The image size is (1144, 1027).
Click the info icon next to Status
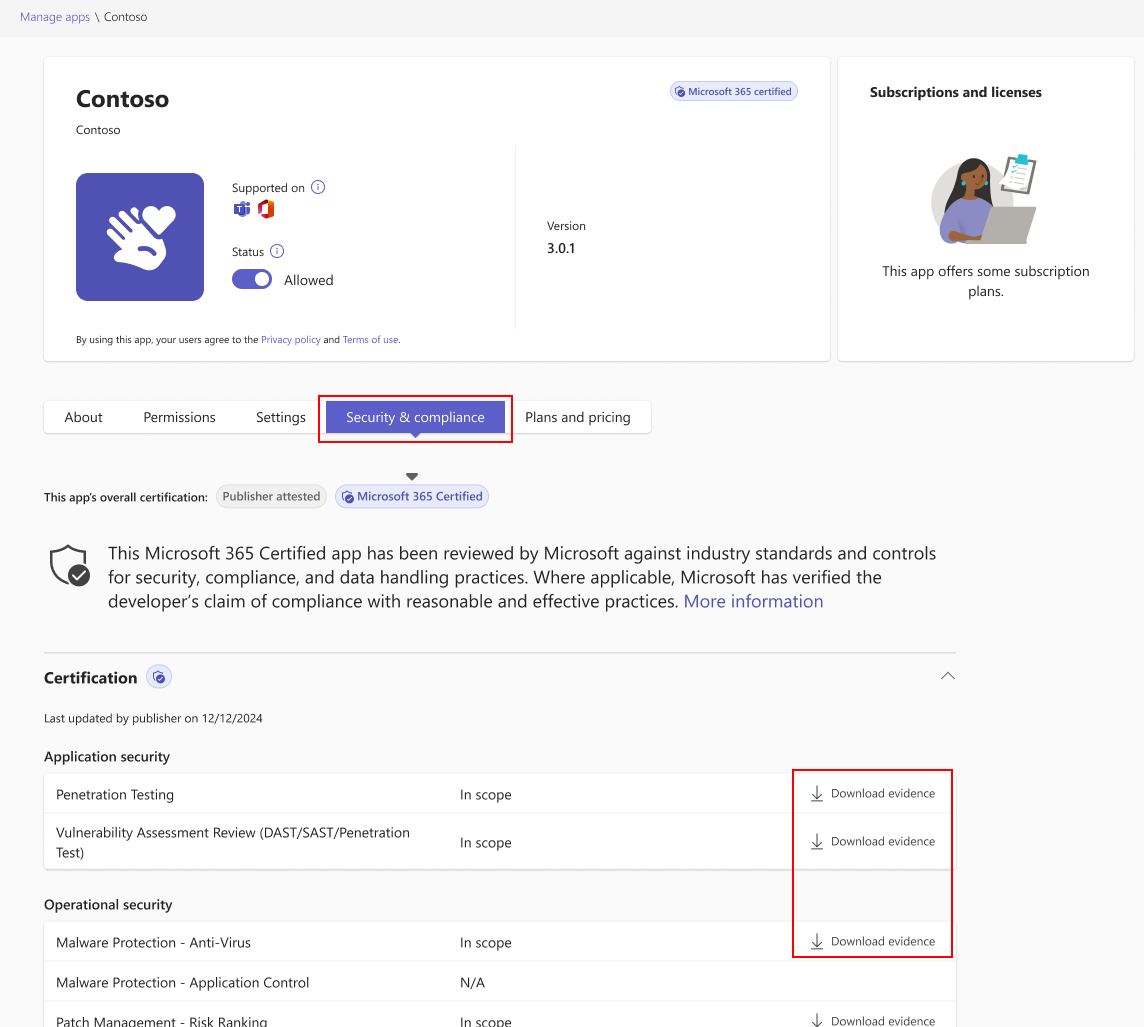[x=277, y=251]
